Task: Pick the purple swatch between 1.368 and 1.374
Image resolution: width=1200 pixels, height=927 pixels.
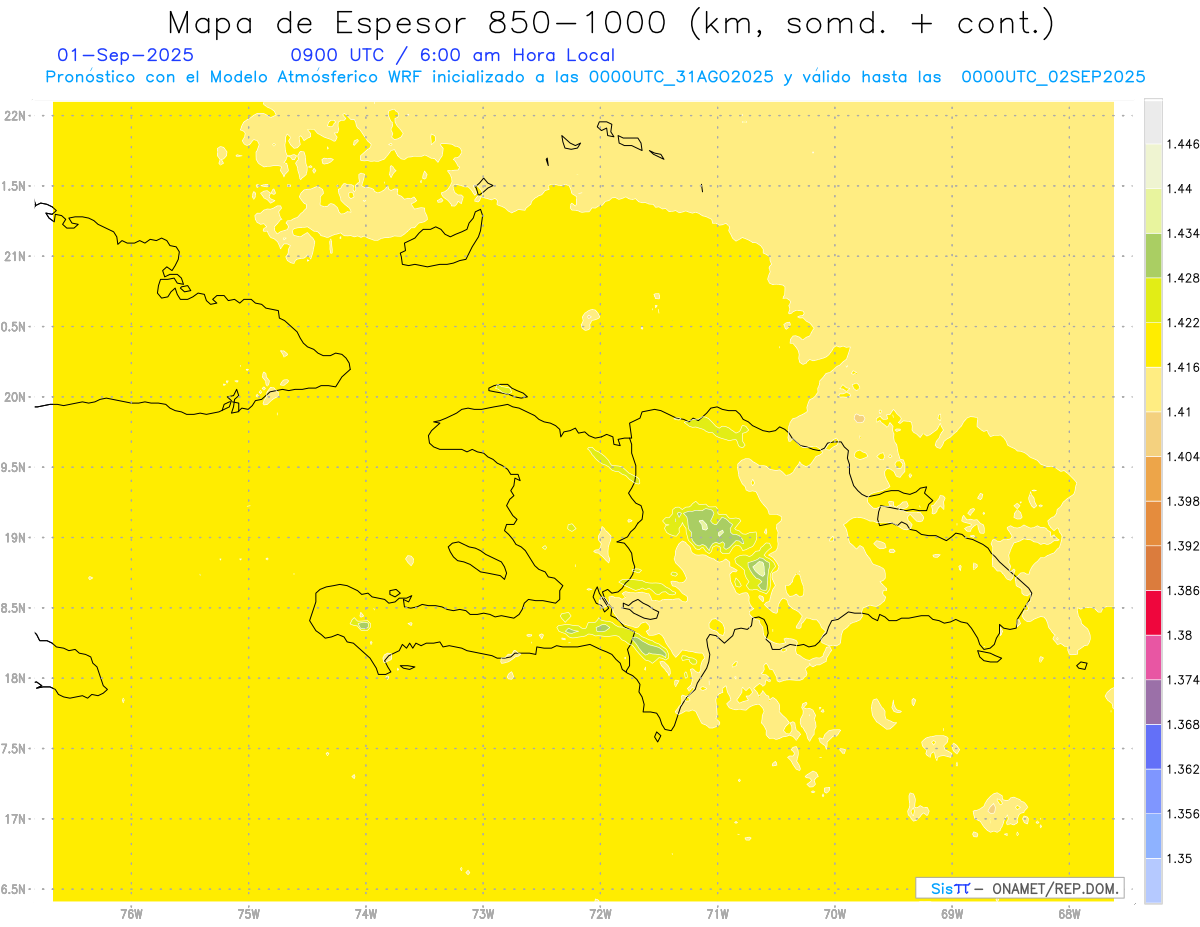Action: point(1153,702)
